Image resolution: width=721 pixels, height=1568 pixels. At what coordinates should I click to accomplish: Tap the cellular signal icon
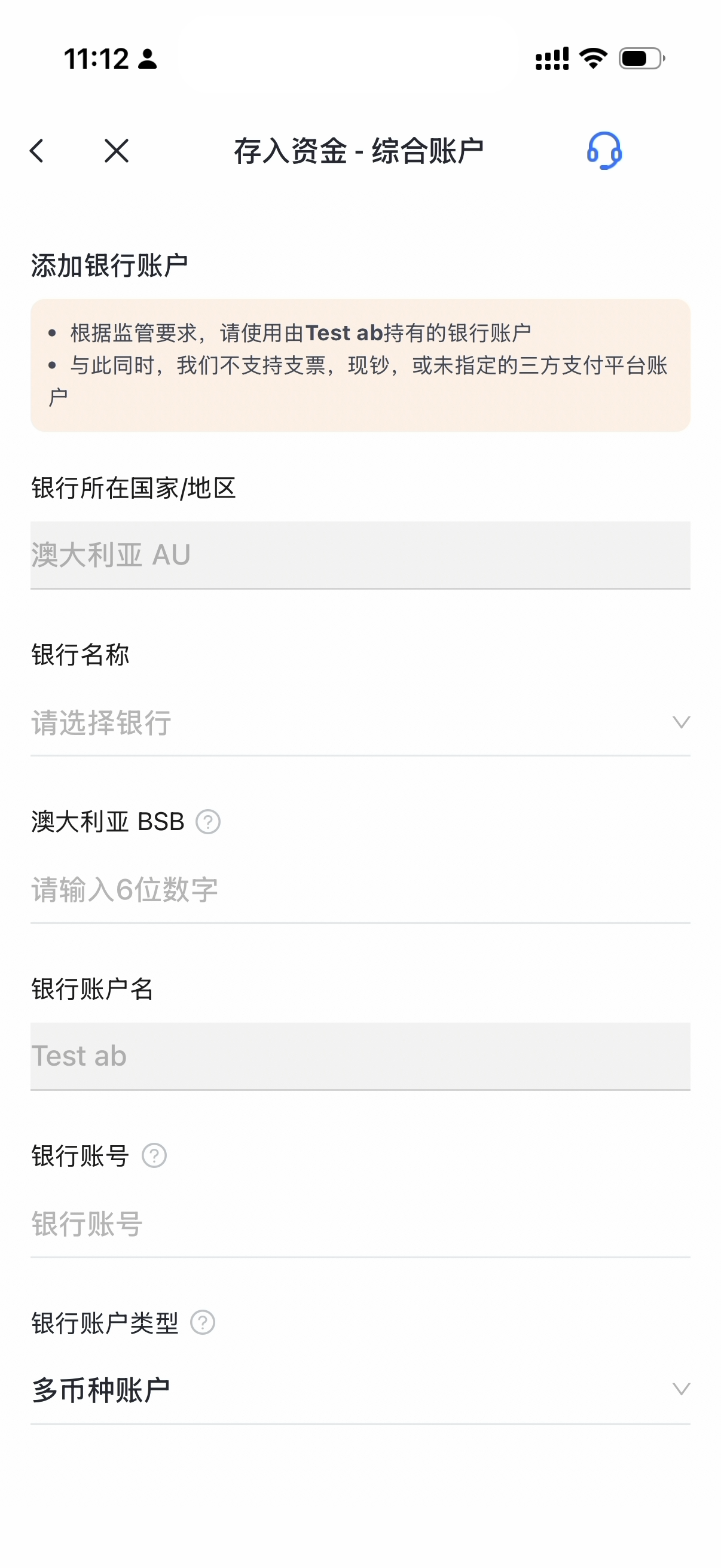click(x=552, y=59)
